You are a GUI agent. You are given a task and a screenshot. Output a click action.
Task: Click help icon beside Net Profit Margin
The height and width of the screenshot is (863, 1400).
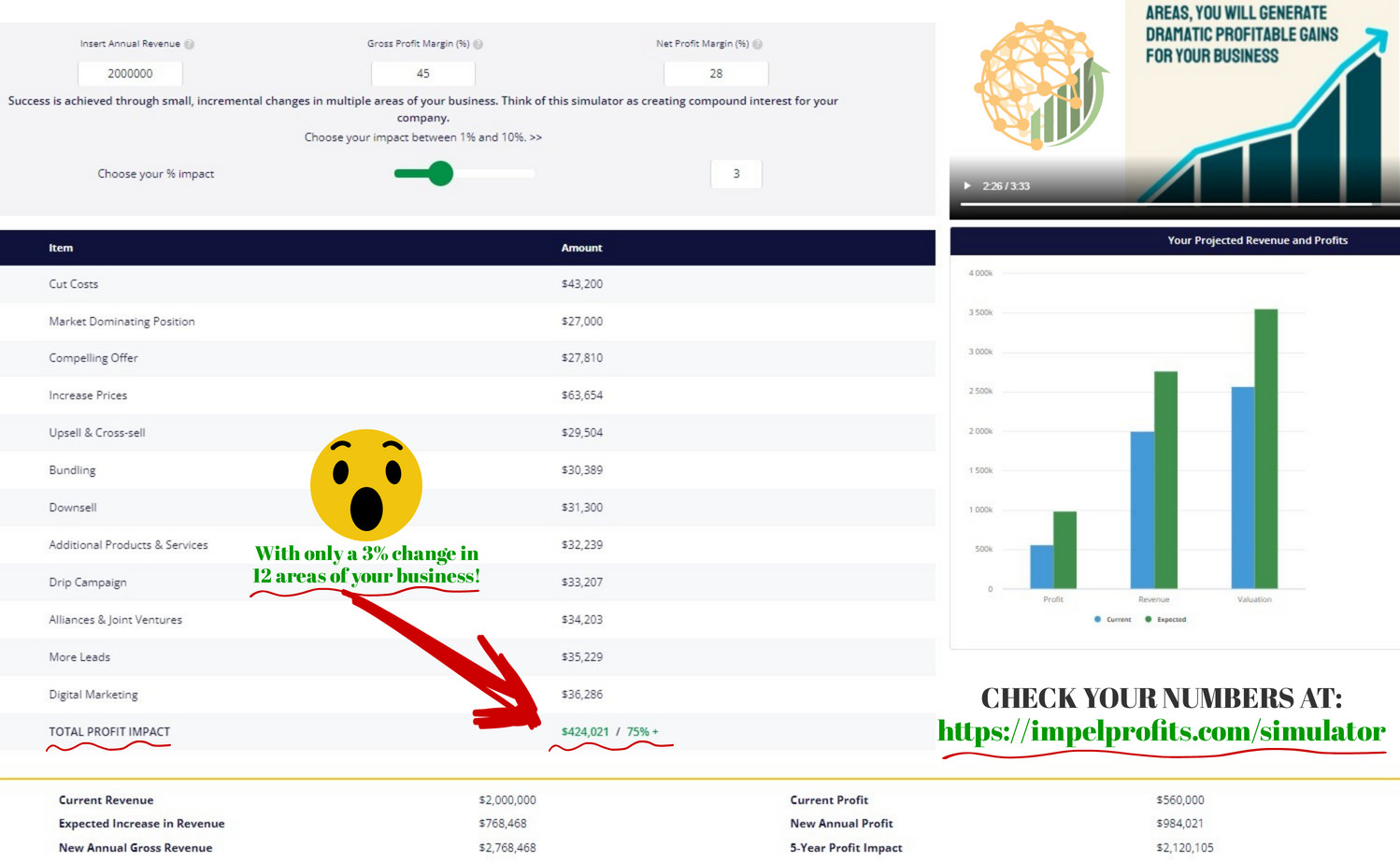tap(758, 44)
